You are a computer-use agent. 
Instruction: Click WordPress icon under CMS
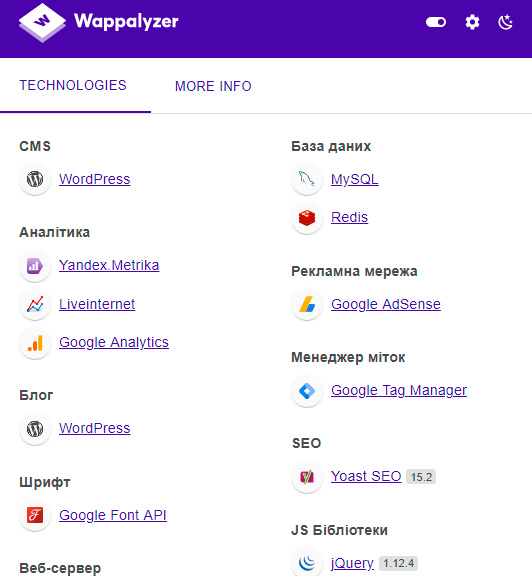(x=35, y=179)
